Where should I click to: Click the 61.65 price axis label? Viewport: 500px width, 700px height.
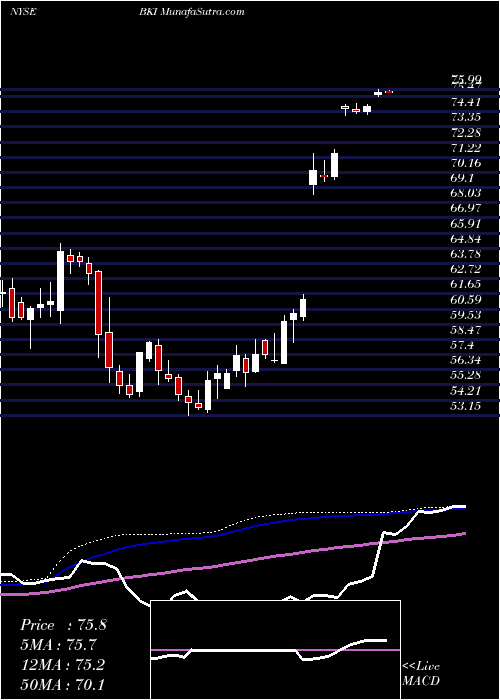(466, 284)
